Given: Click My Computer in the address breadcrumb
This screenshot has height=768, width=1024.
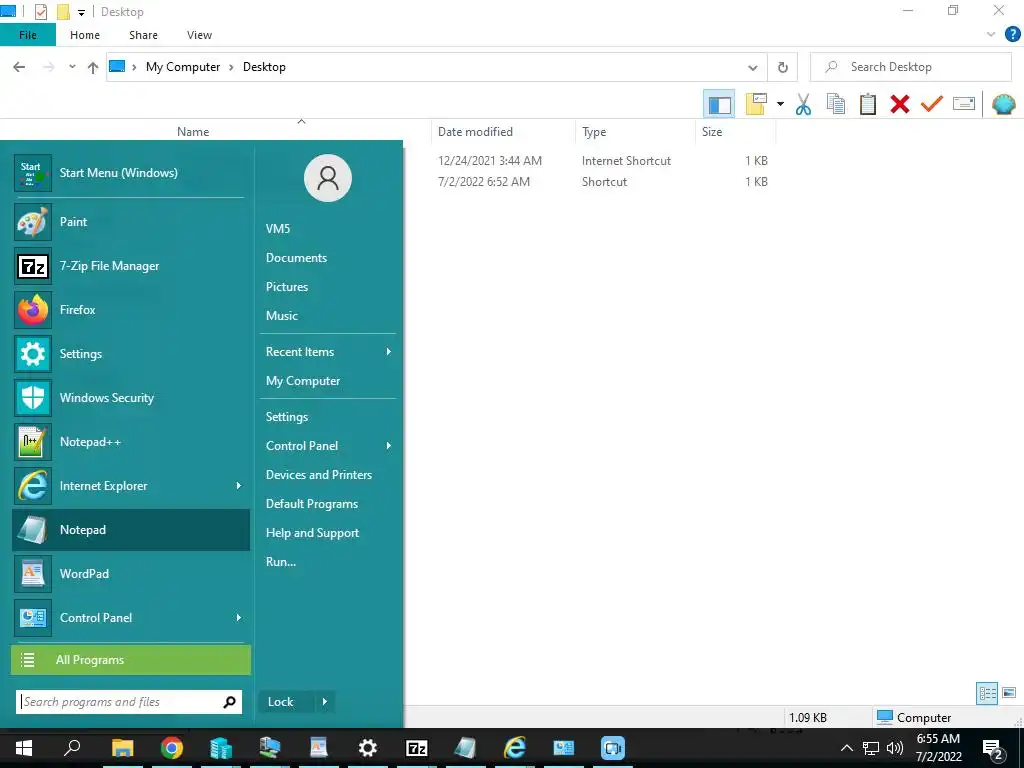Looking at the screenshot, I should (183, 67).
